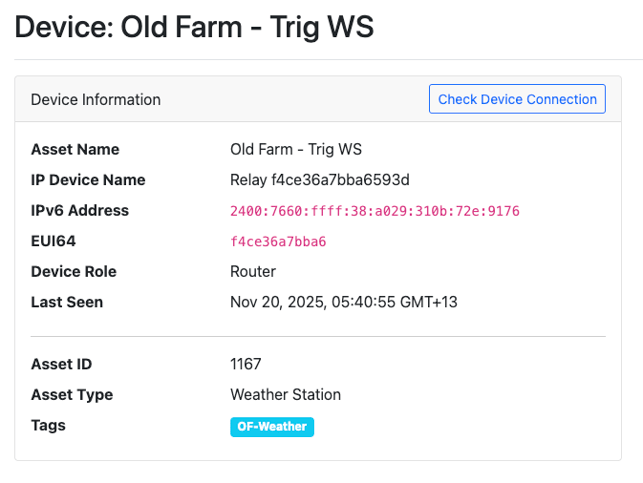Click the Asset Type label
The image size is (643, 483).
[72, 395]
